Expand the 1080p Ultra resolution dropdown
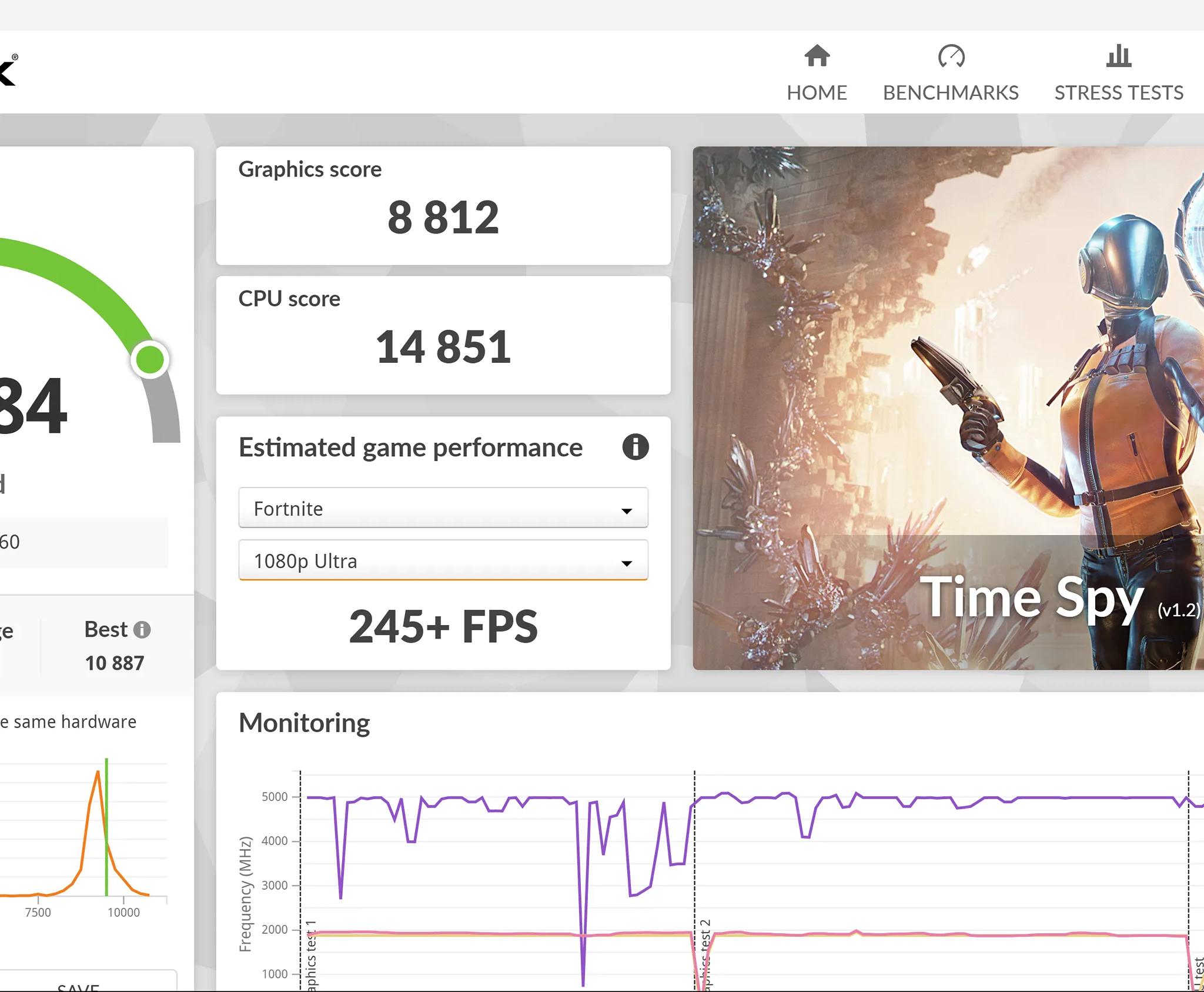 pos(443,560)
